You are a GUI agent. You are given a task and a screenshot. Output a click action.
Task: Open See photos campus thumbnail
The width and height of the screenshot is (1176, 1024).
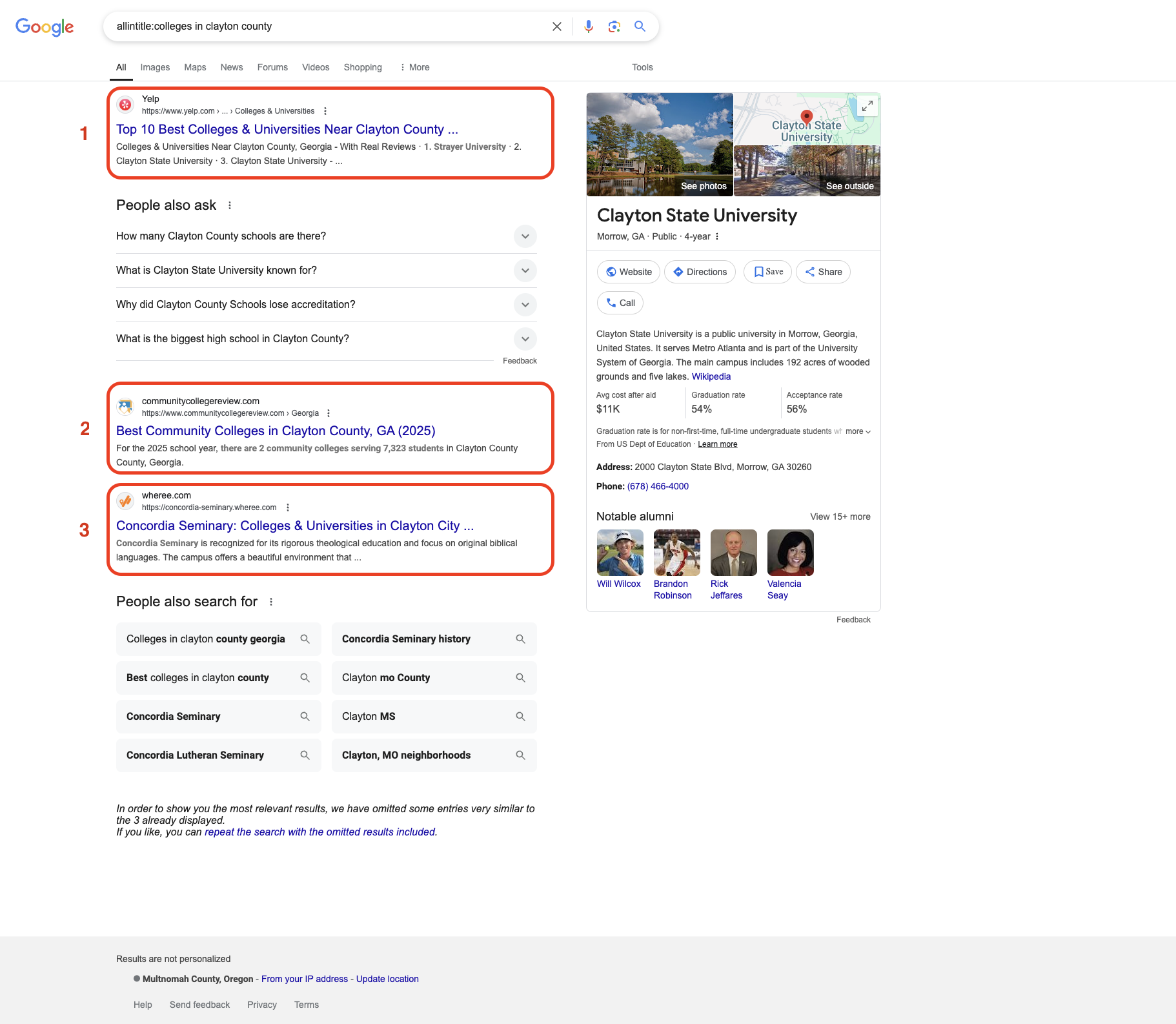pyautogui.click(x=660, y=145)
